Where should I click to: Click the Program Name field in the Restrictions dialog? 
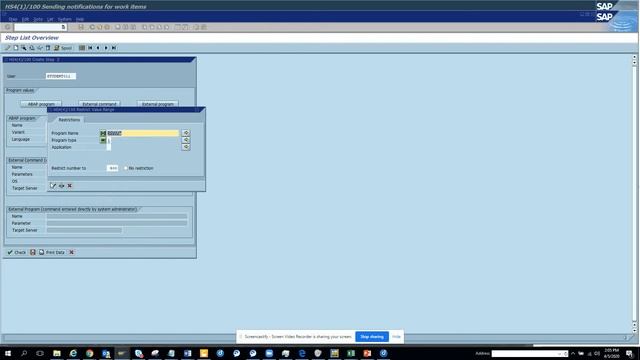point(142,133)
